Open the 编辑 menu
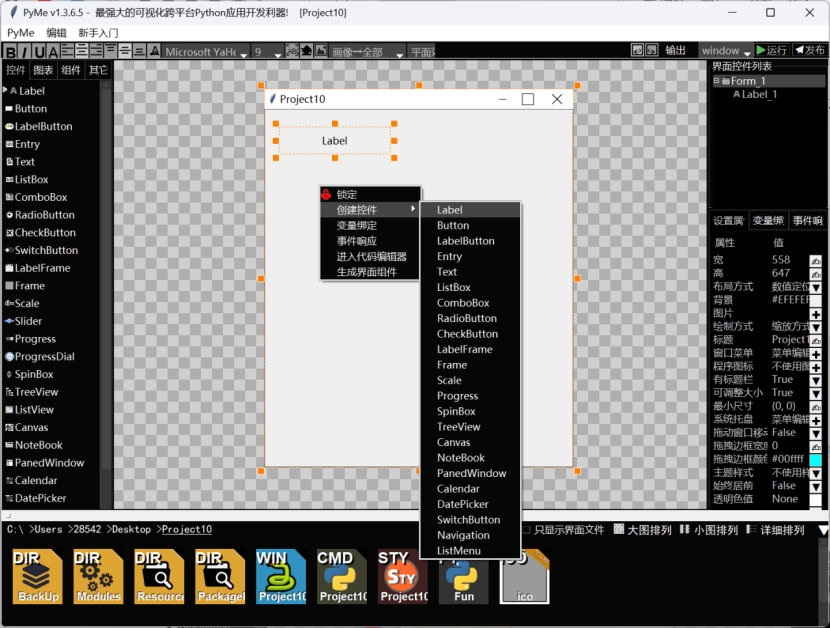 point(56,33)
